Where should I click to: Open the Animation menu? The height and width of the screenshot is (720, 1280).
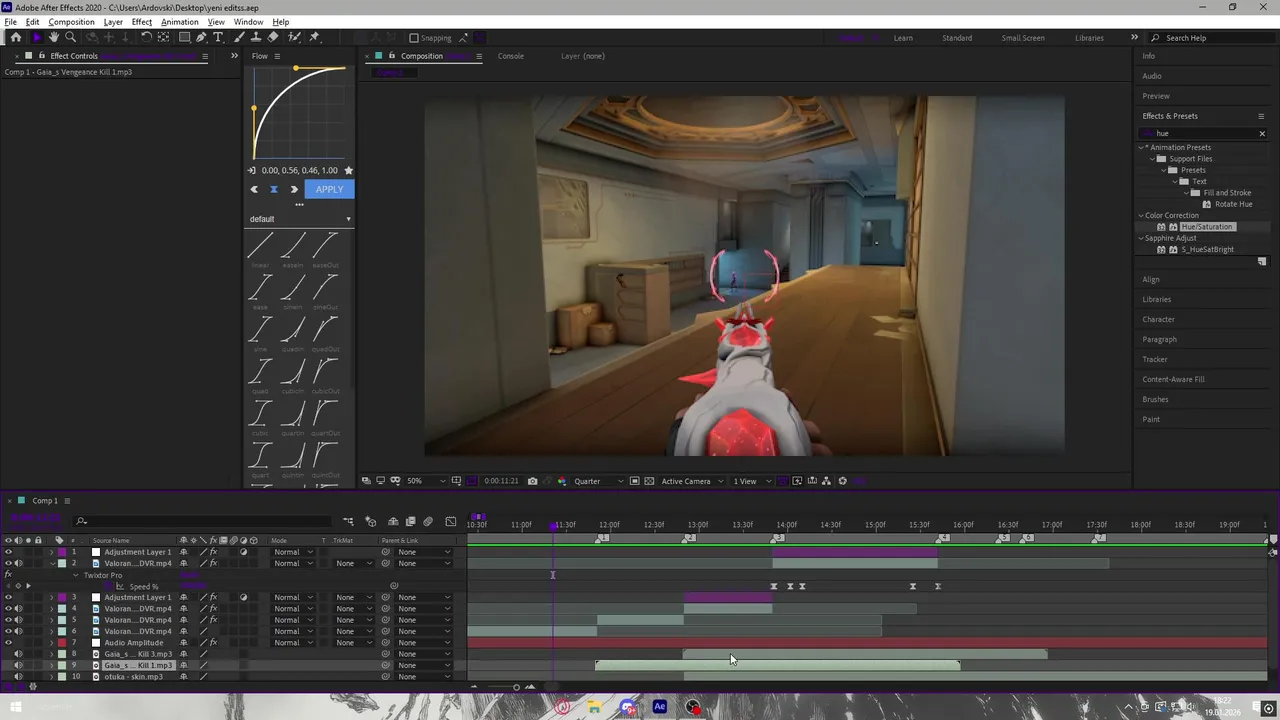pyautogui.click(x=179, y=22)
